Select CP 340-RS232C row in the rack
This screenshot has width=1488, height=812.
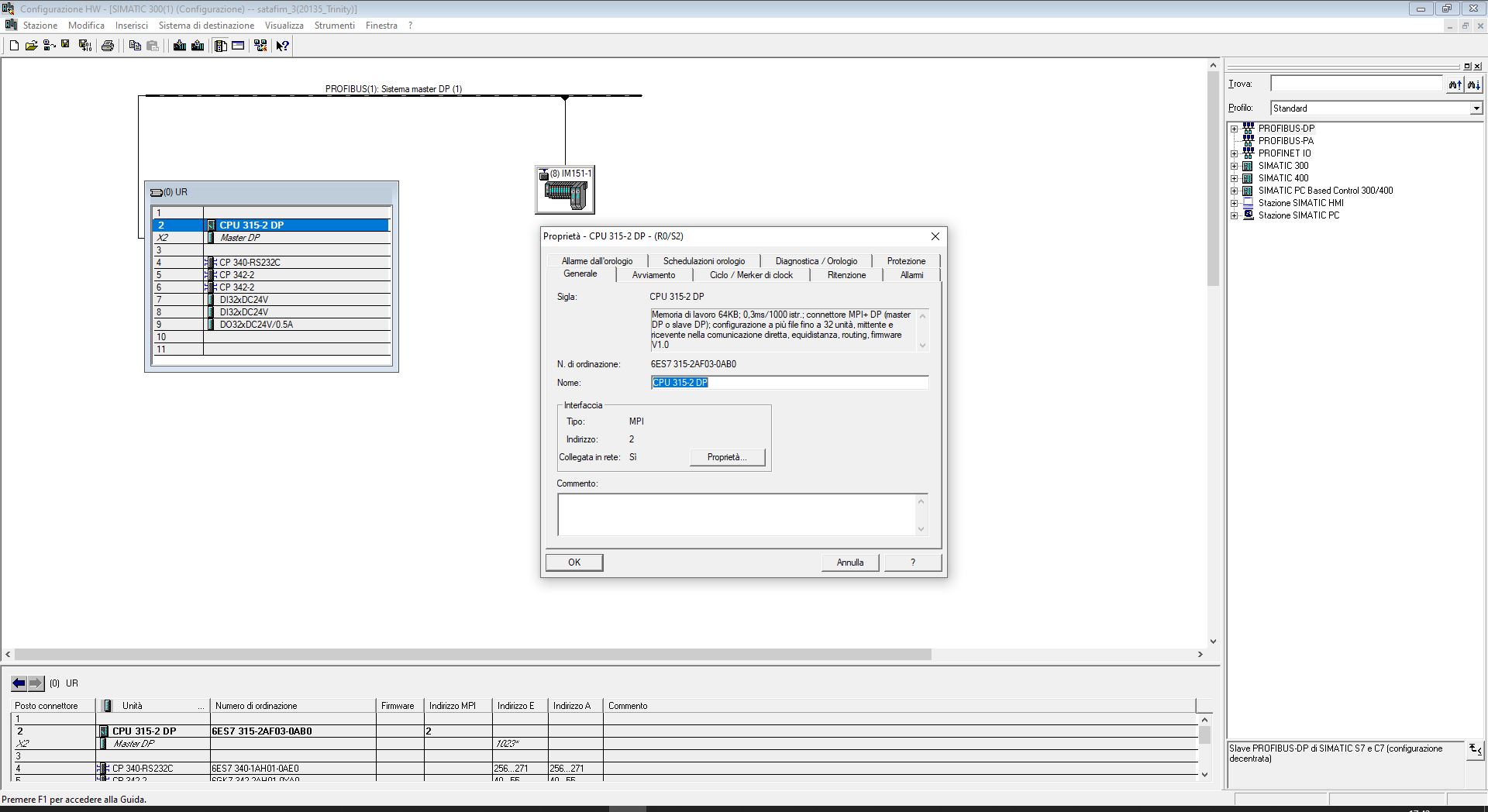click(x=271, y=263)
